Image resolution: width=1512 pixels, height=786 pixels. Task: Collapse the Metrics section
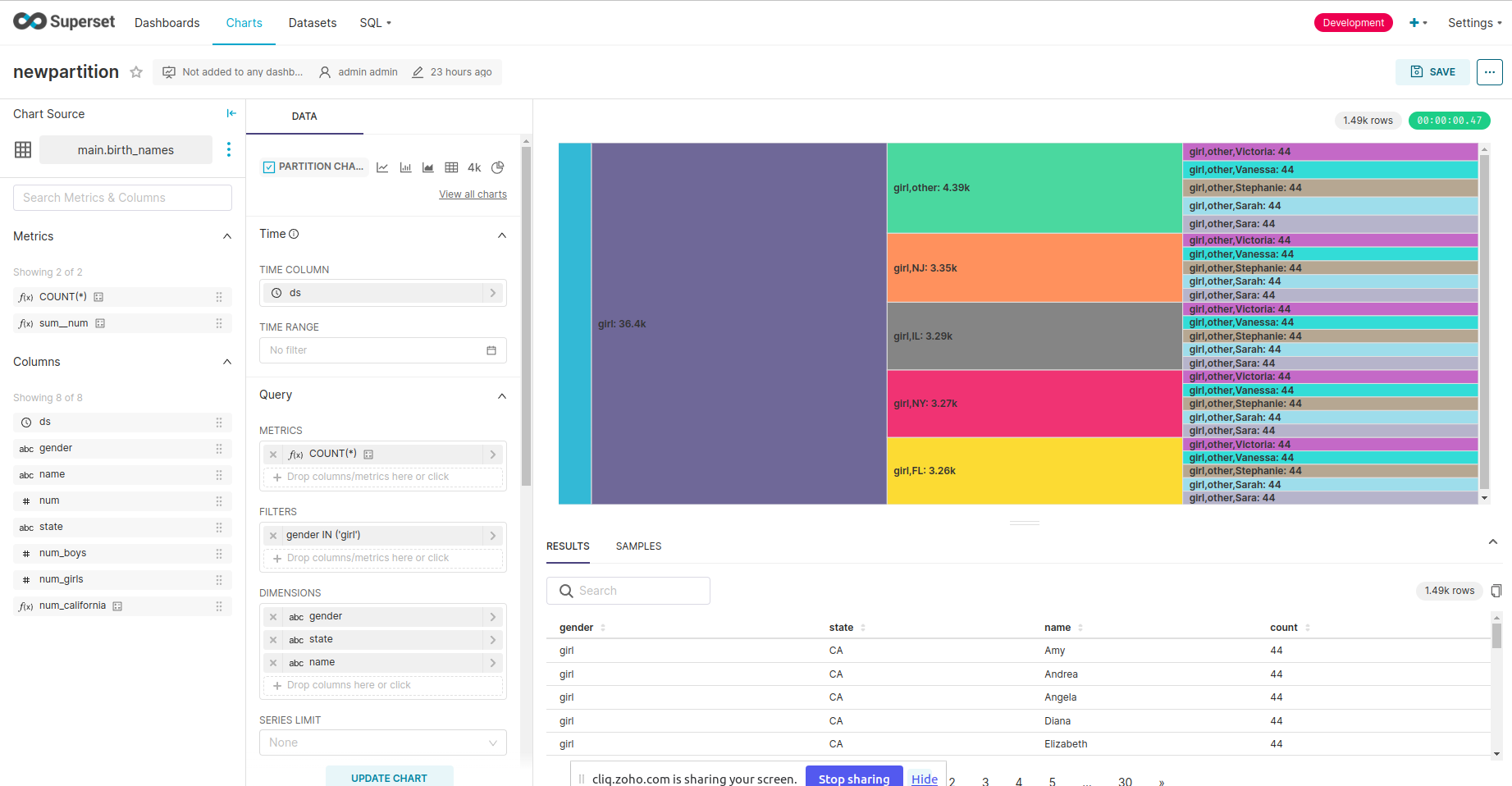click(226, 236)
